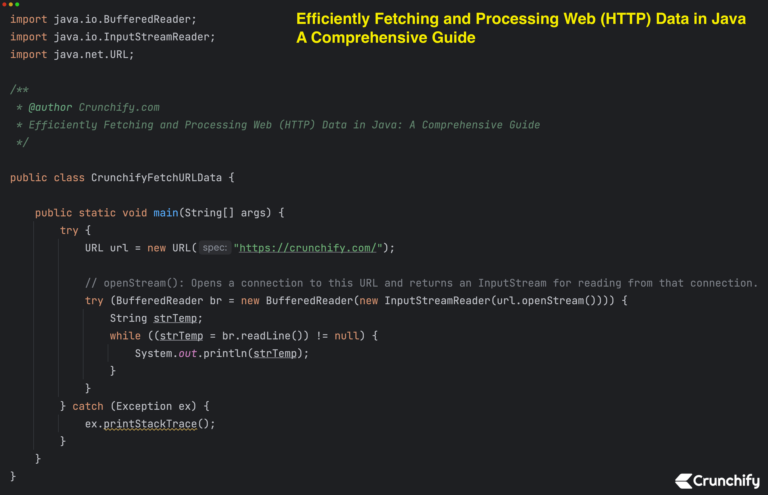Click the yellow minimize window dot

click(x=11, y=5)
